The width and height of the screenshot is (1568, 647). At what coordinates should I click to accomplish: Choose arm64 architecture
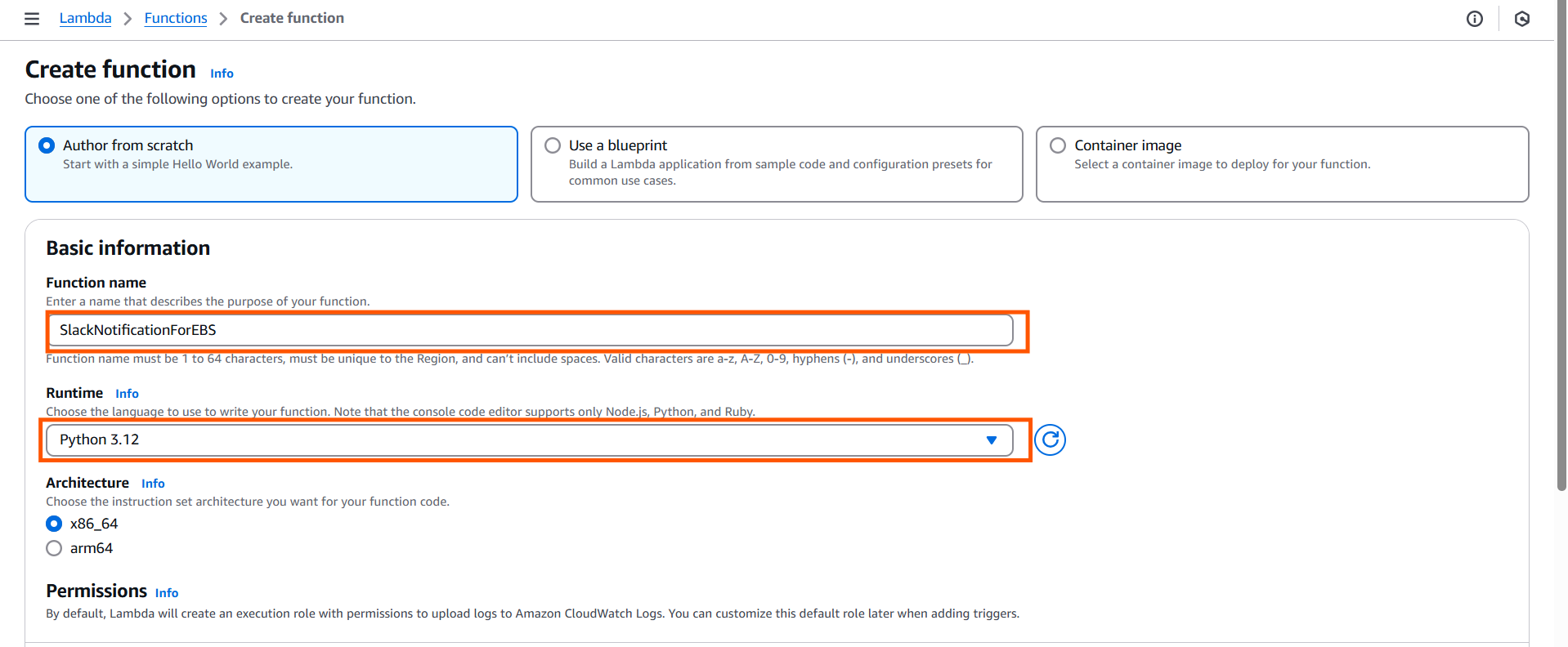[x=54, y=548]
